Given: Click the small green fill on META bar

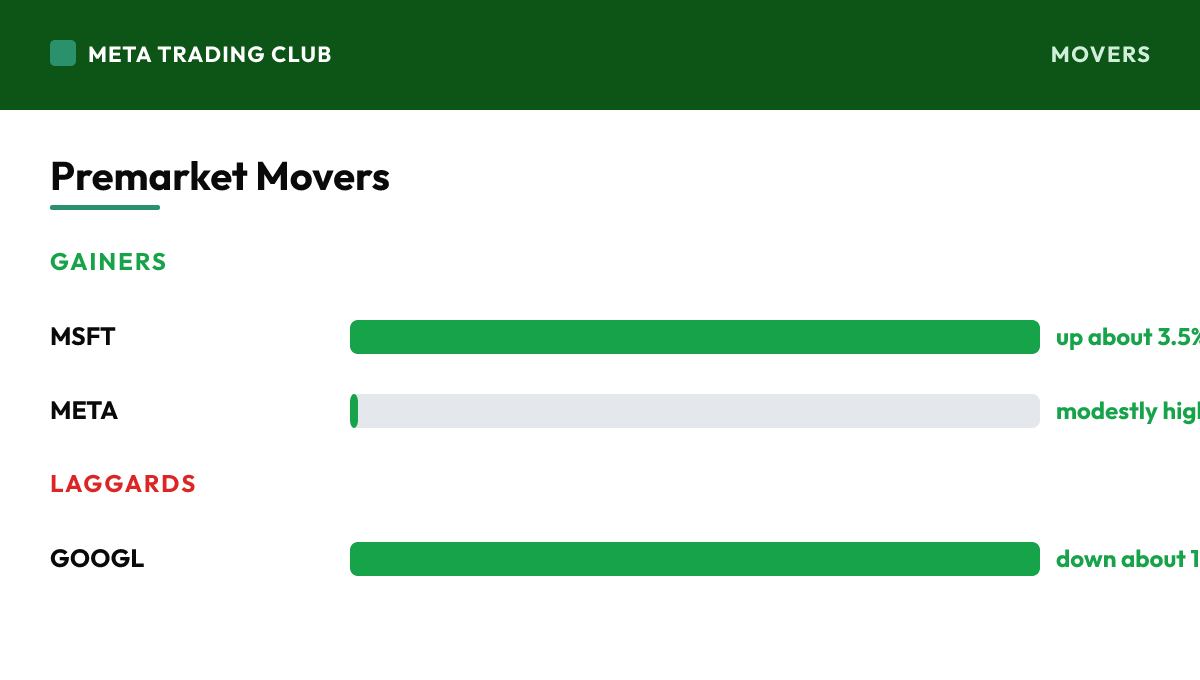Looking at the screenshot, I should 354,411.
